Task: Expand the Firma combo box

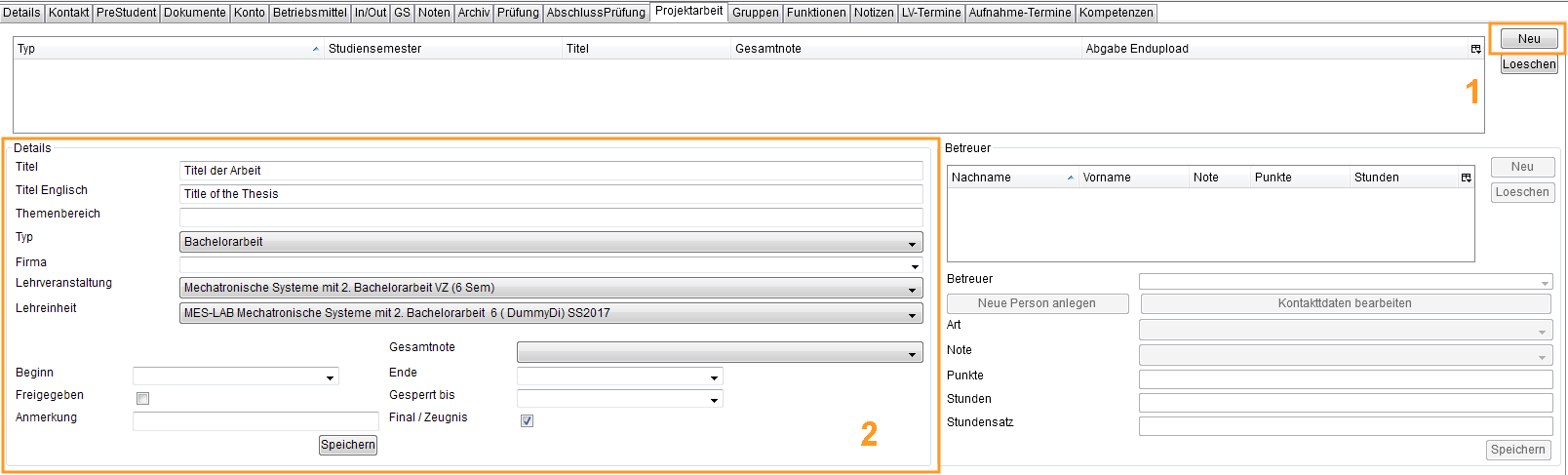Action: point(914,266)
